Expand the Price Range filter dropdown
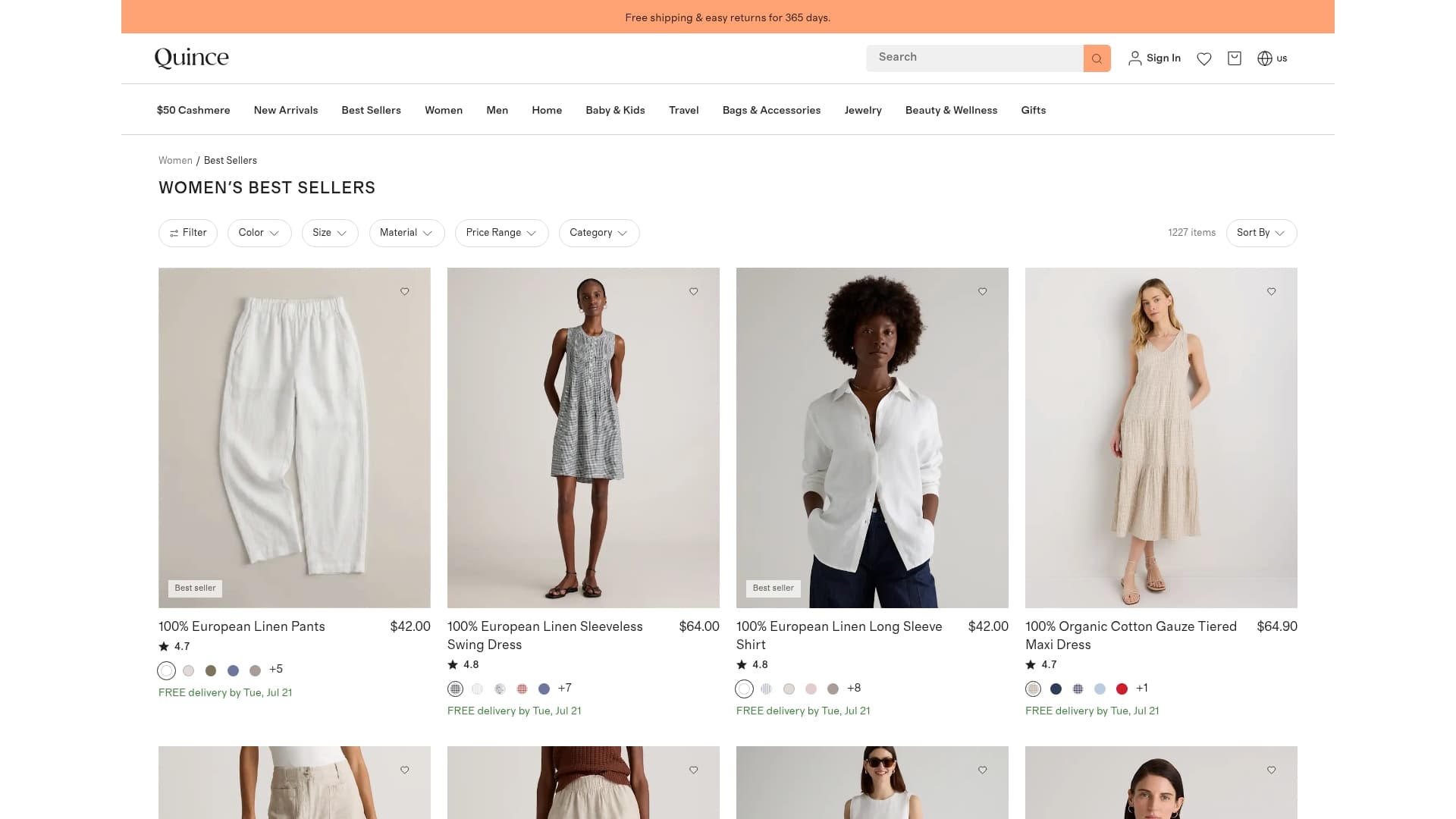1456x819 pixels. (x=501, y=233)
